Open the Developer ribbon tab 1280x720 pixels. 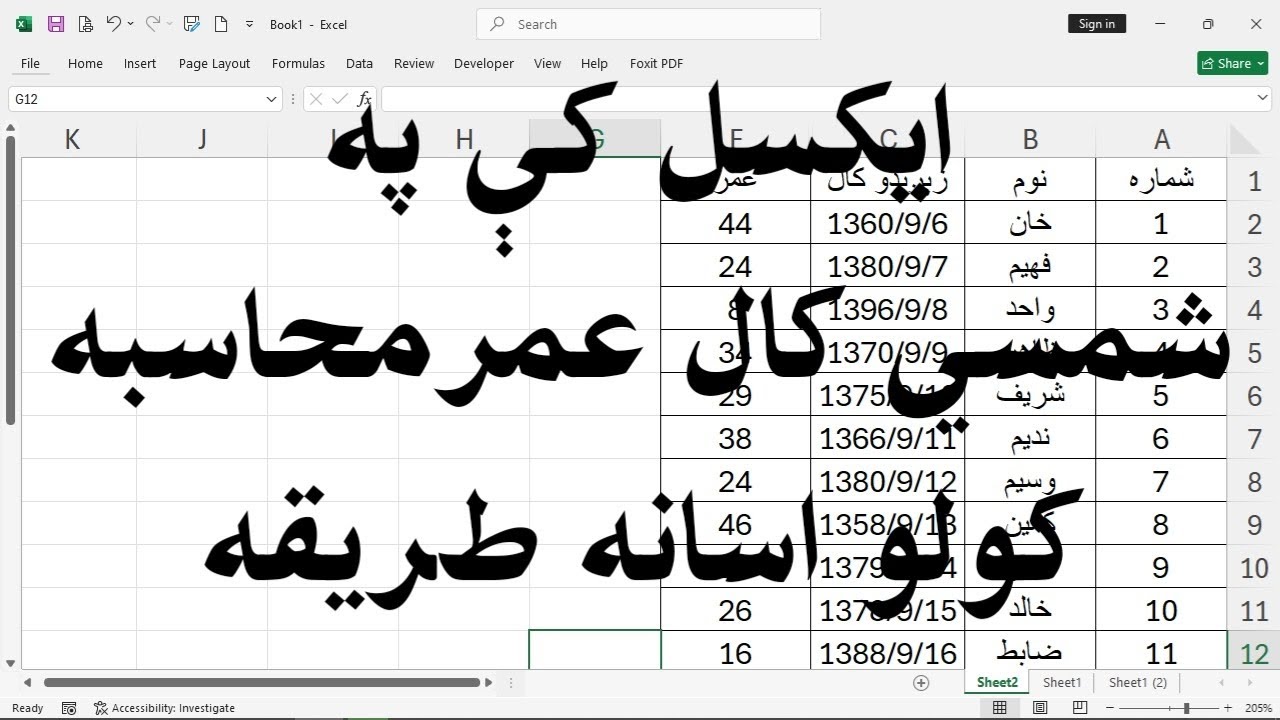coord(484,63)
